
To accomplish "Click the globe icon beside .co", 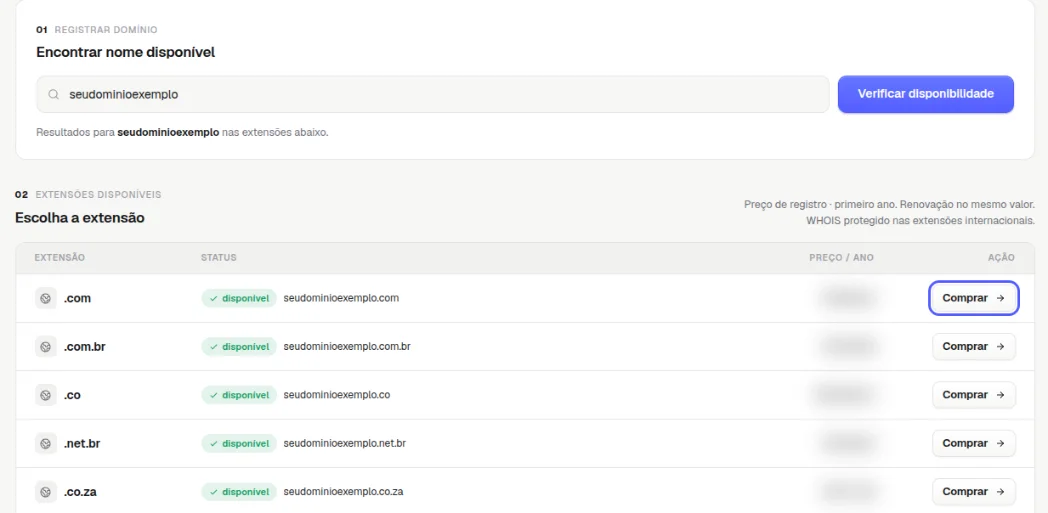I will (x=45, y=395).
